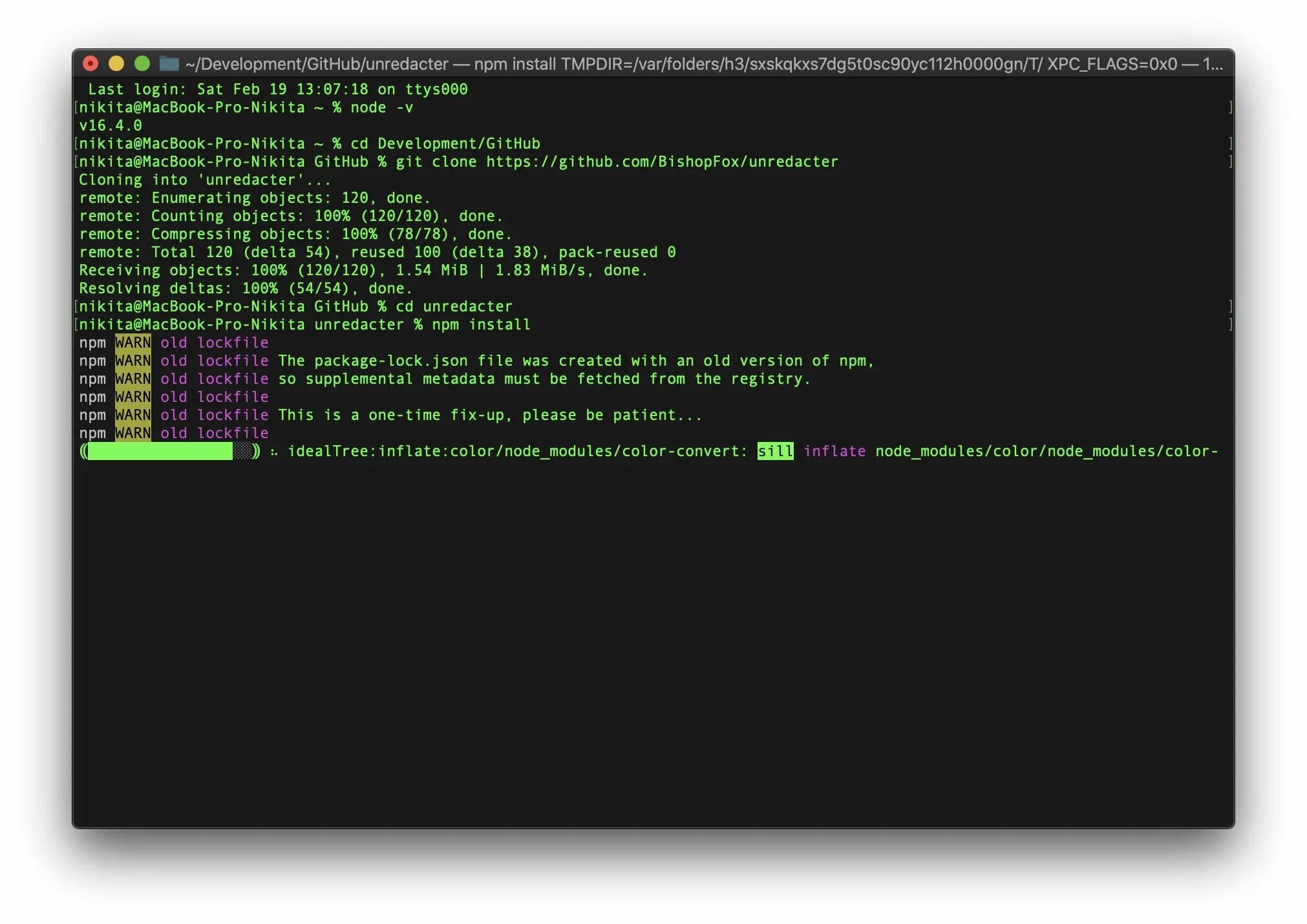
Task: Click the 'Compressing objects: 100% (78/78)' line
Action: pos(295,234)
